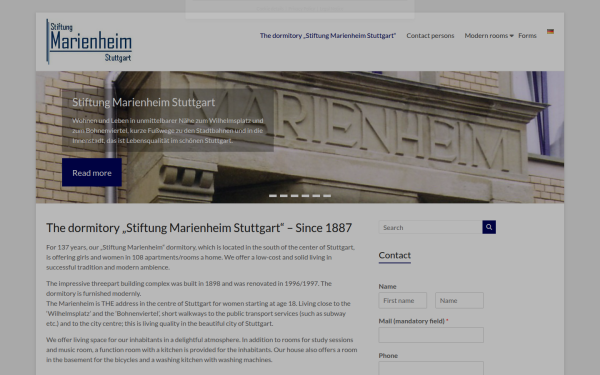Image resolution: width=600 pixels, height=375 pixels.
Task: Click the heading 'The dormitory Stiftung Marienheim Stuttgart – Since 1887'
Action: [199, 228]
